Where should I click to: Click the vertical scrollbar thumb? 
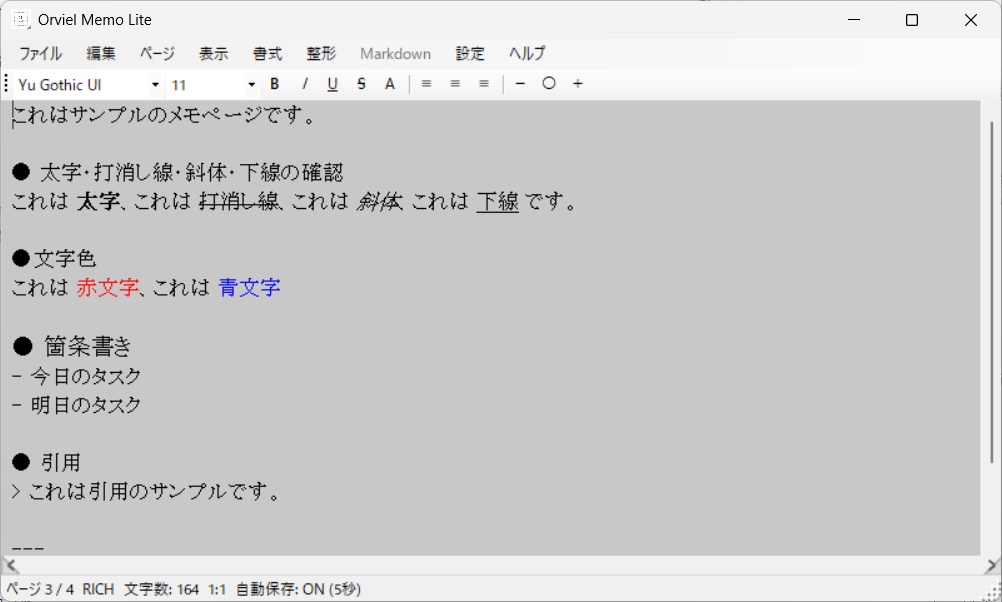pyautogui.click(x=991, y=291)
